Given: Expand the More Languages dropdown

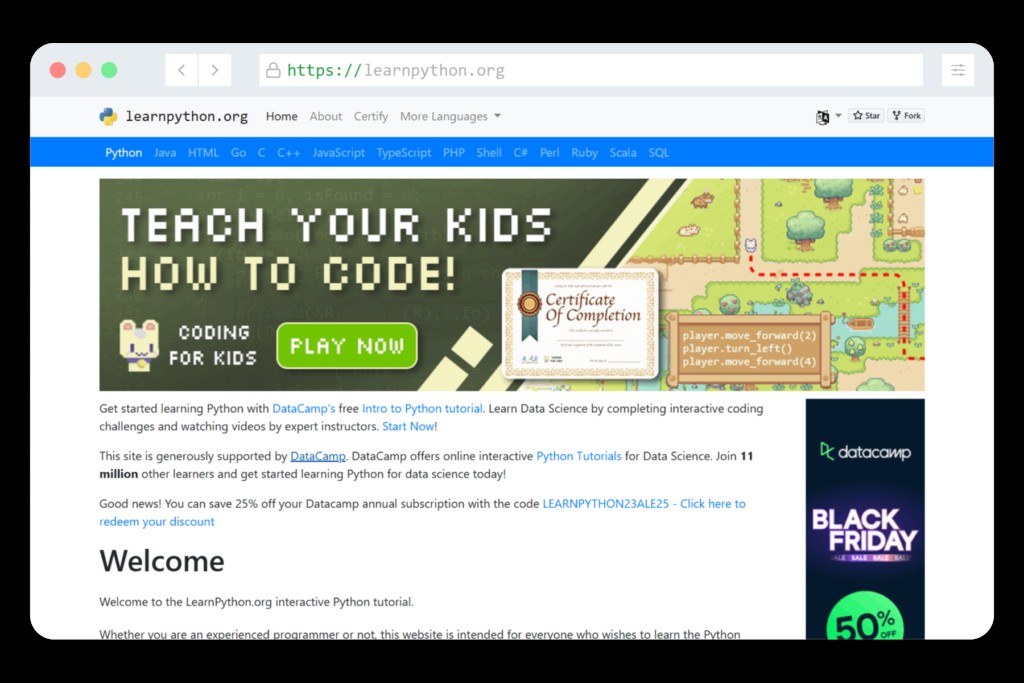Looking at the screenshot, I should pos(451,116).
